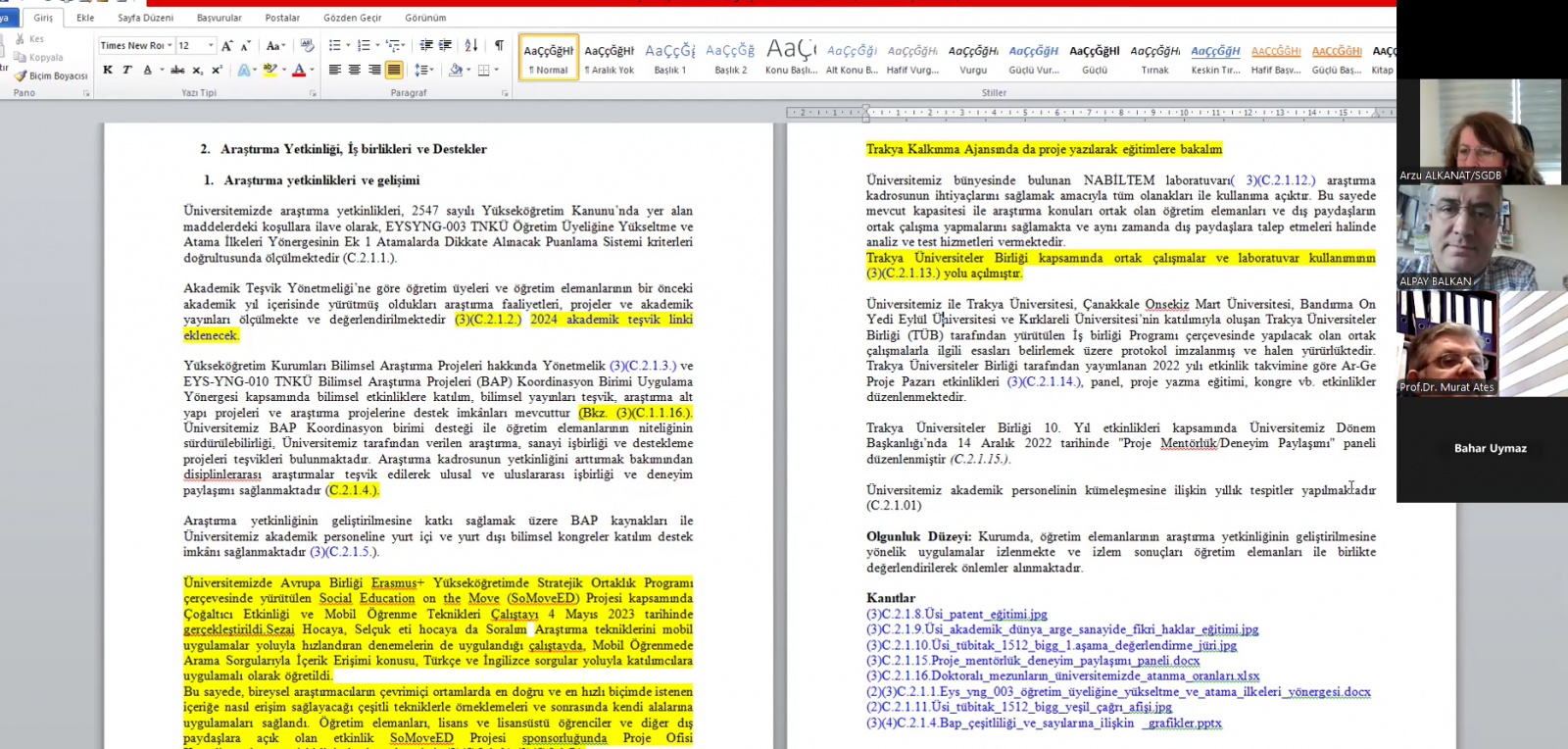Open the multilevel list menu
1568x749 pixels.
[395, 45]
